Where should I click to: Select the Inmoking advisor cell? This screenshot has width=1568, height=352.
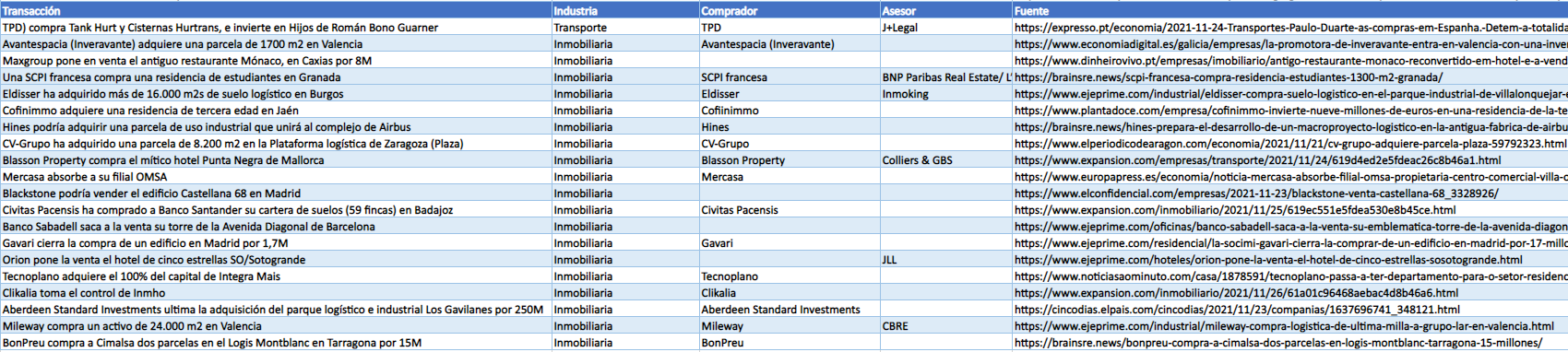(946, 94)
